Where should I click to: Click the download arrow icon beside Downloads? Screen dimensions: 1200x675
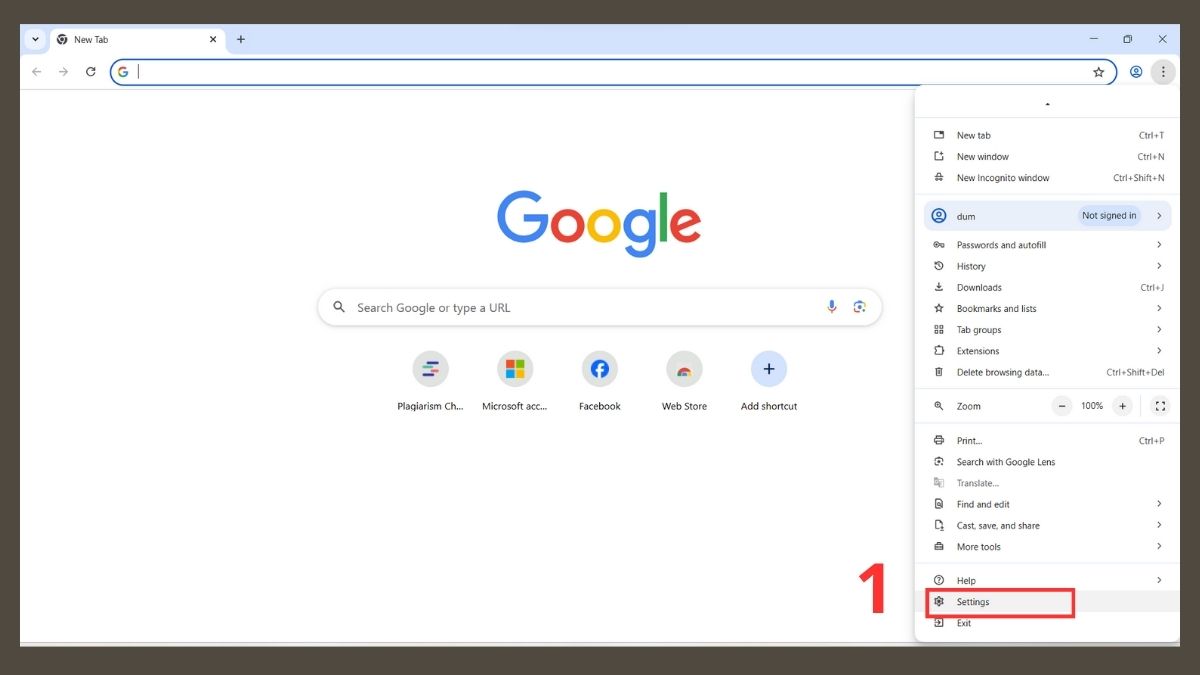939,287
